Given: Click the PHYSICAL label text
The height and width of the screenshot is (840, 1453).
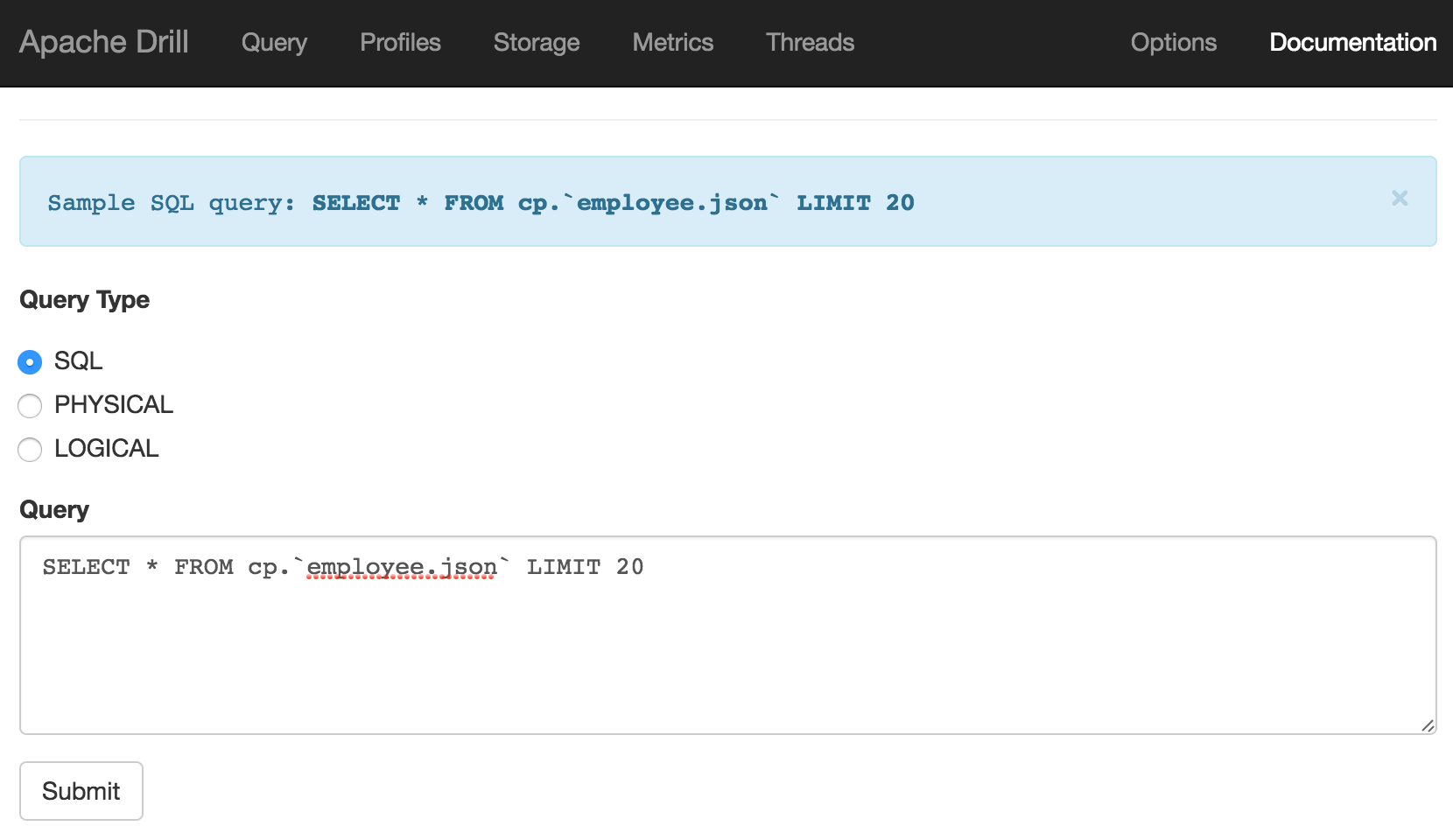Looking at the screenshot, I should pos(114,405).
